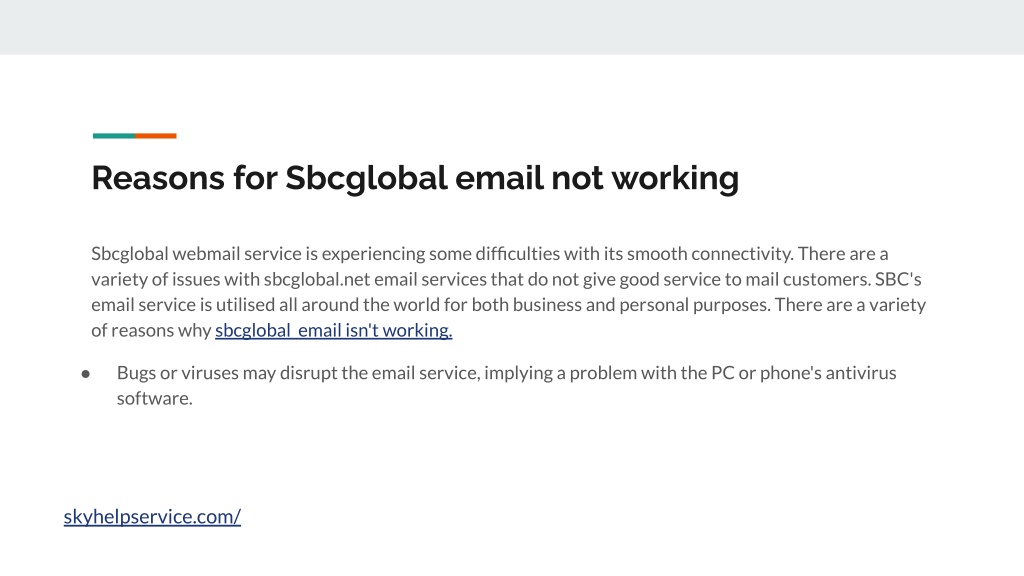
Task: Click the word "connectivity" in the first line
Action: click(742, 253)
